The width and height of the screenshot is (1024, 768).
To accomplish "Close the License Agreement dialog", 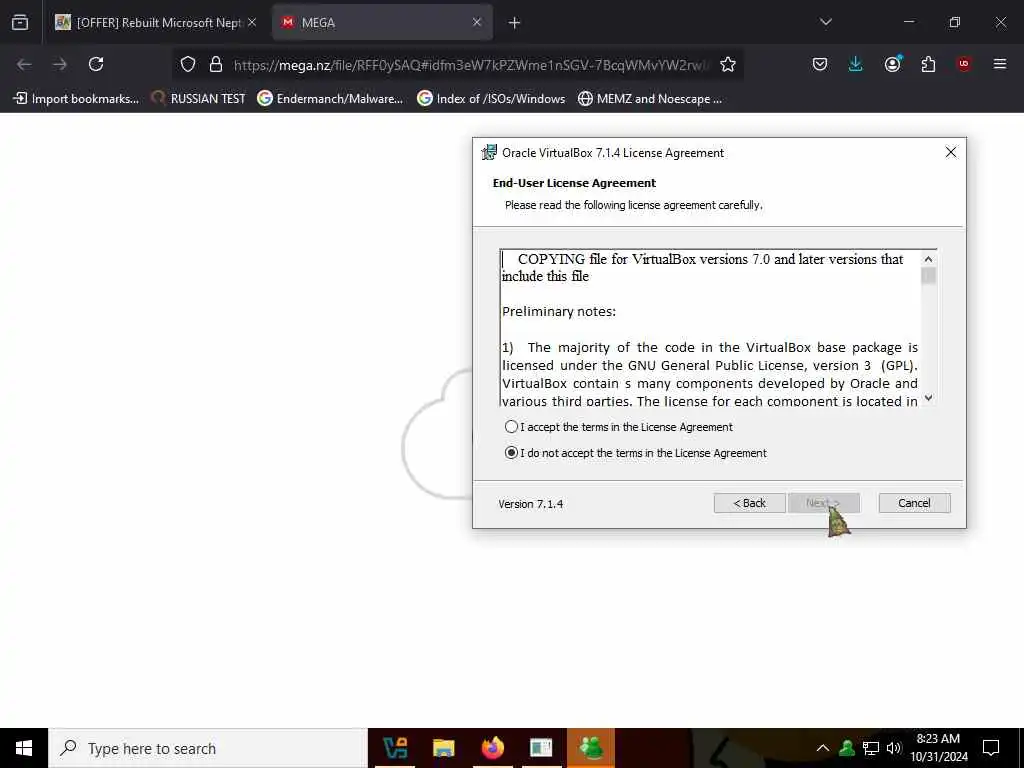I will click(950, 152).
